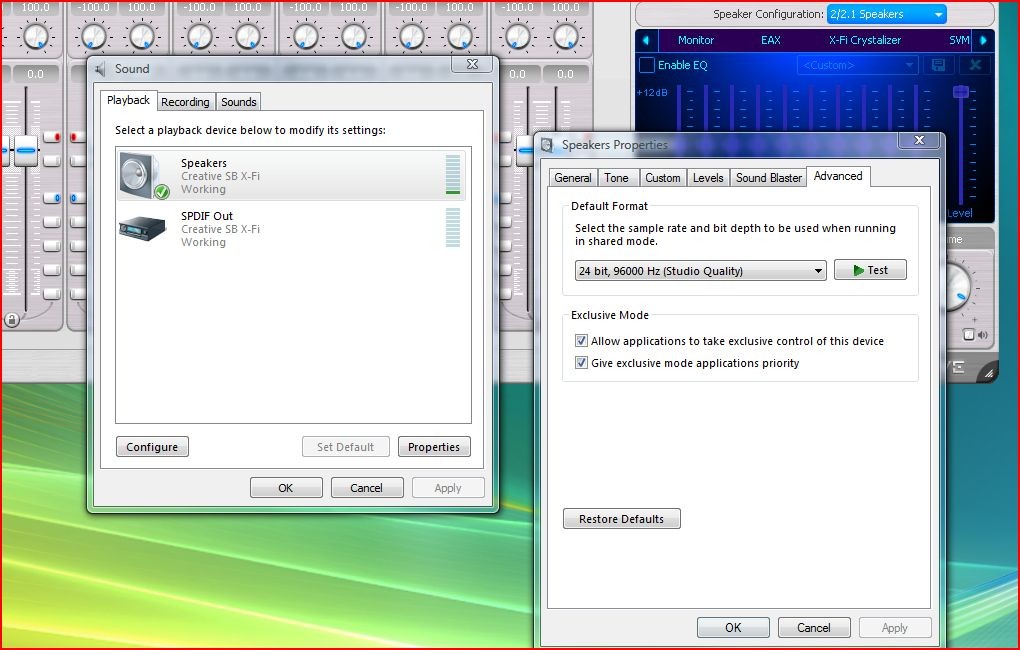Click the Restore Defaults button
The width and height of the screenshot is (1020, 650).
coord(621,519)
